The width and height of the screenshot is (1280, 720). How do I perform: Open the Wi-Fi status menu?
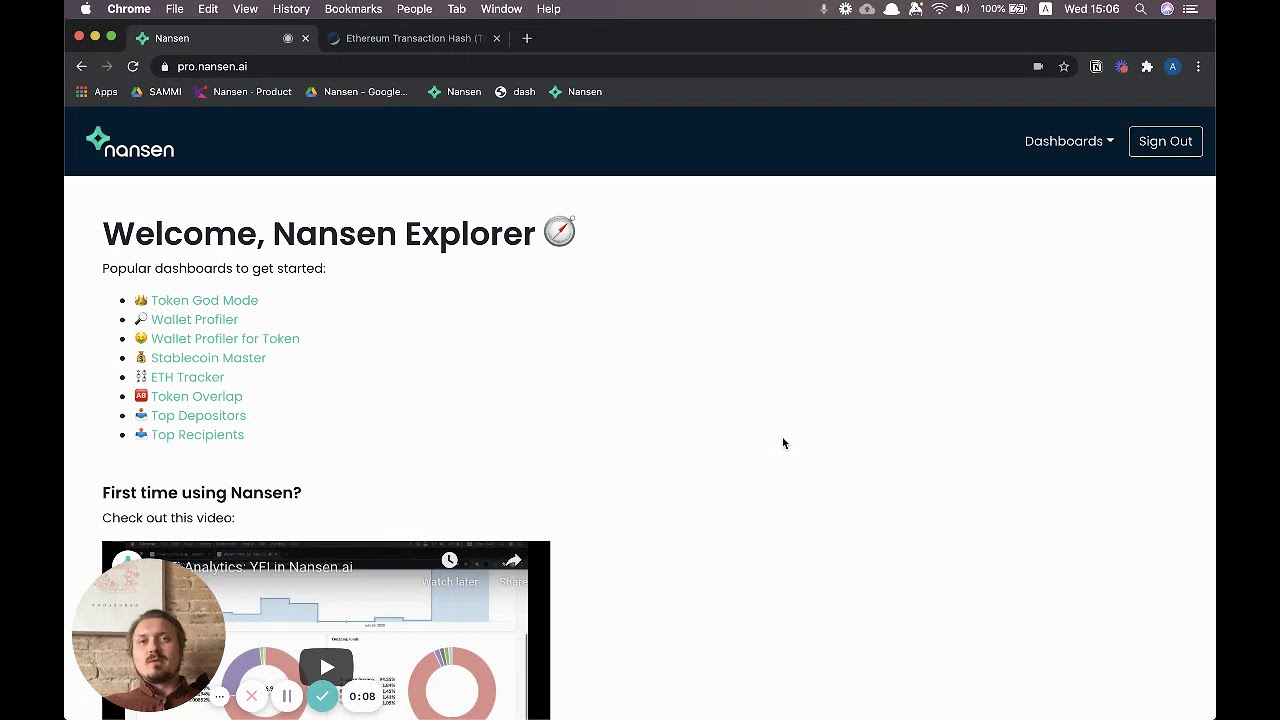point(939,9)
